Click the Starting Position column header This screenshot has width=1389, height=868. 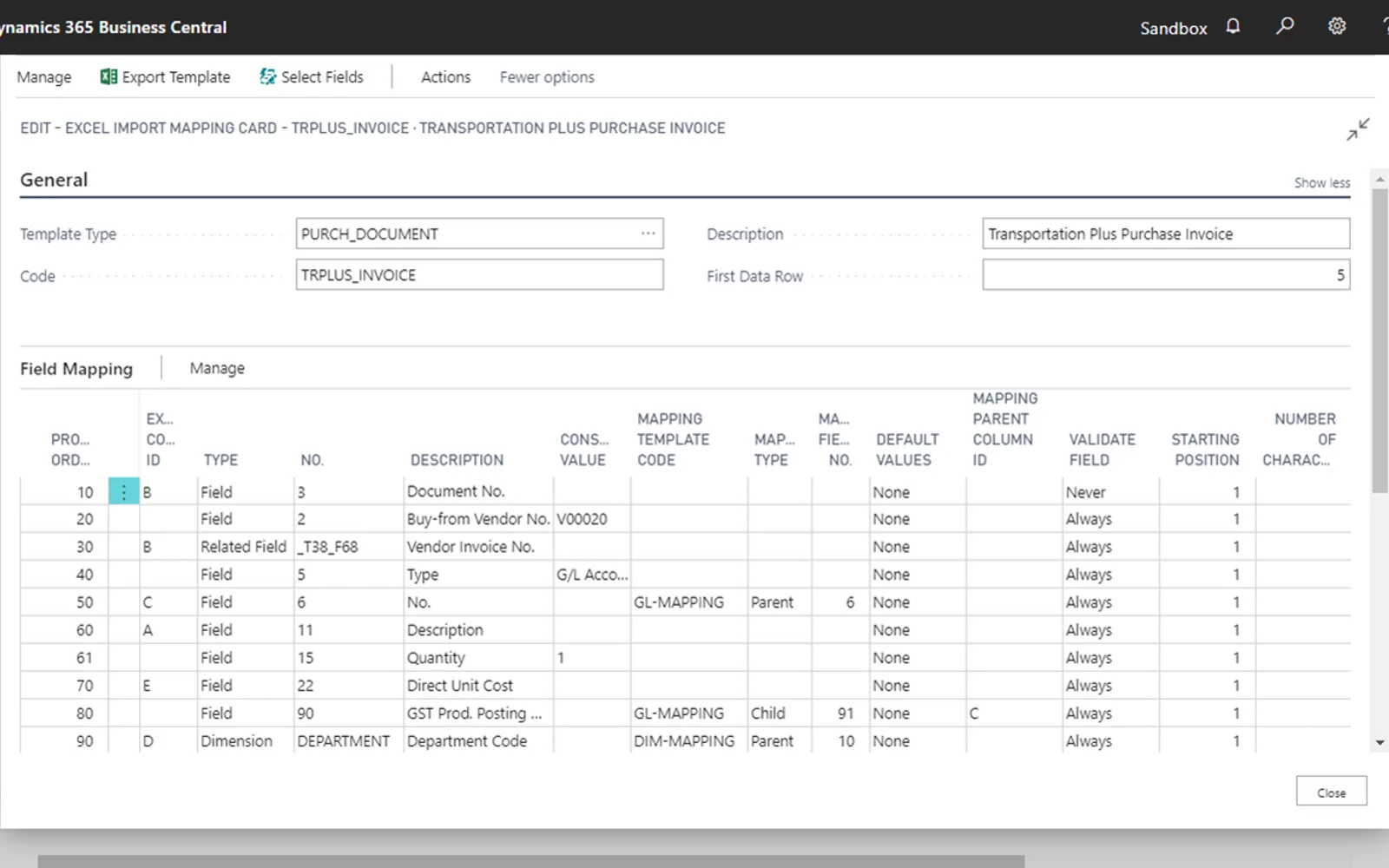pos(1206,450)
